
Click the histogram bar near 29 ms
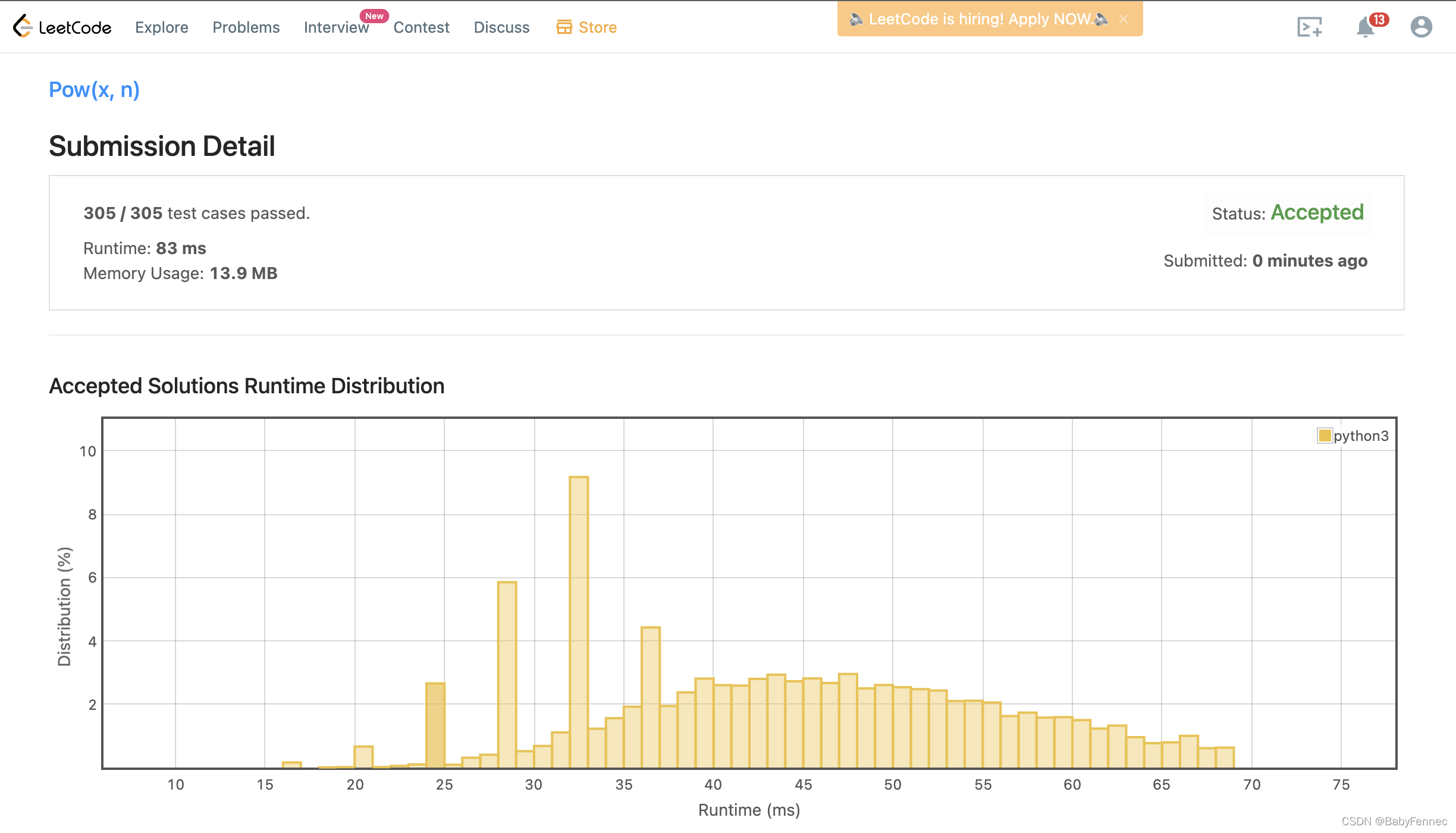click(x=507, y=674)
